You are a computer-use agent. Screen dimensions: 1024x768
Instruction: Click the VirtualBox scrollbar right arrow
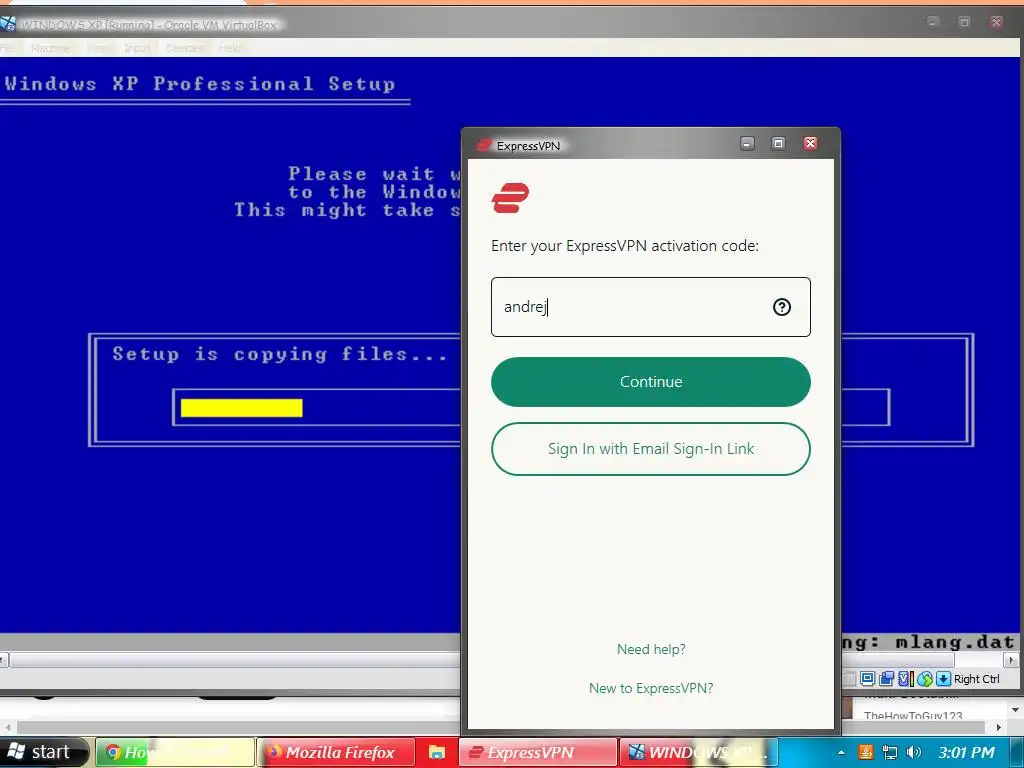point(1011,660)
